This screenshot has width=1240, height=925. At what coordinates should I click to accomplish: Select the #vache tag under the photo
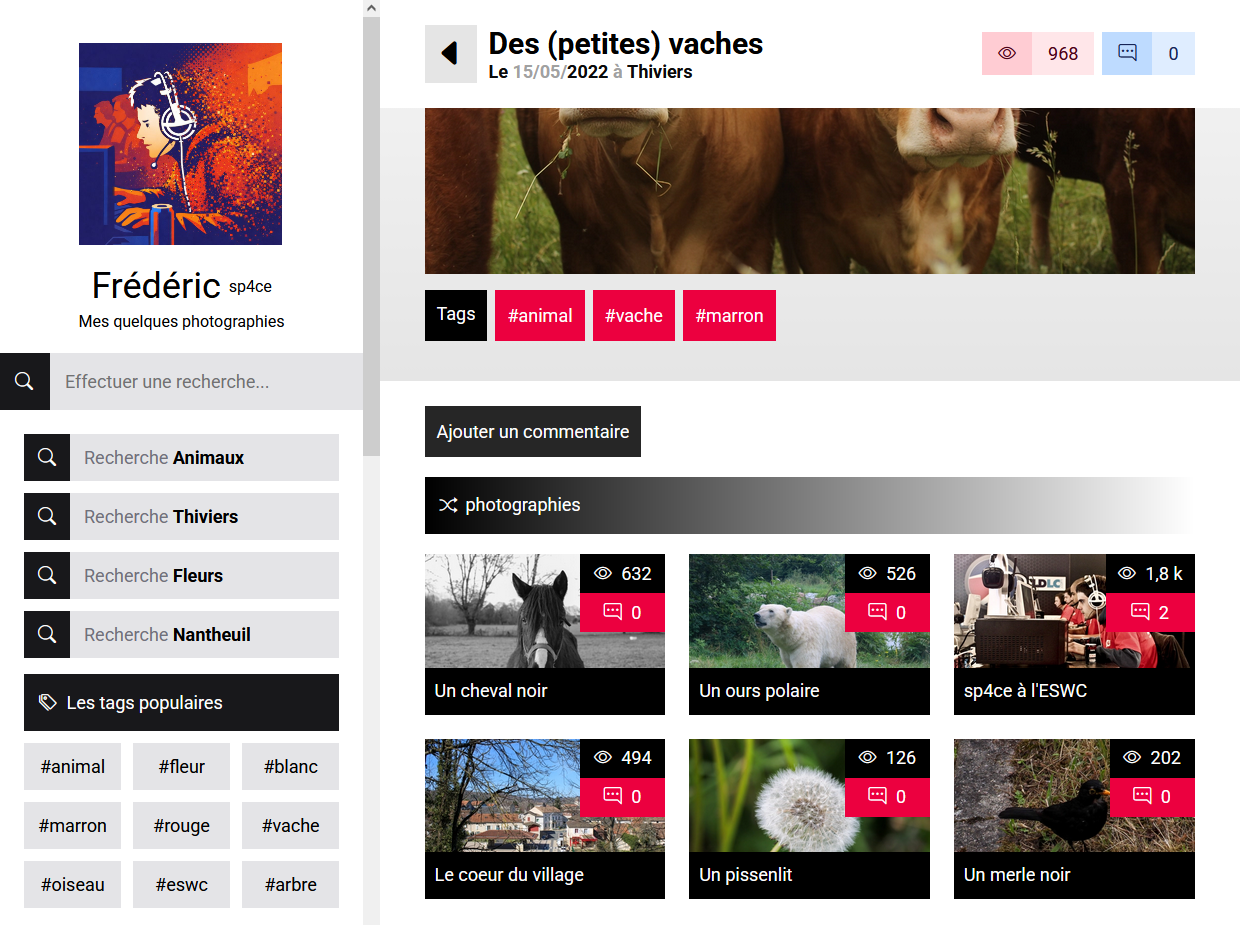coord(634,315)
